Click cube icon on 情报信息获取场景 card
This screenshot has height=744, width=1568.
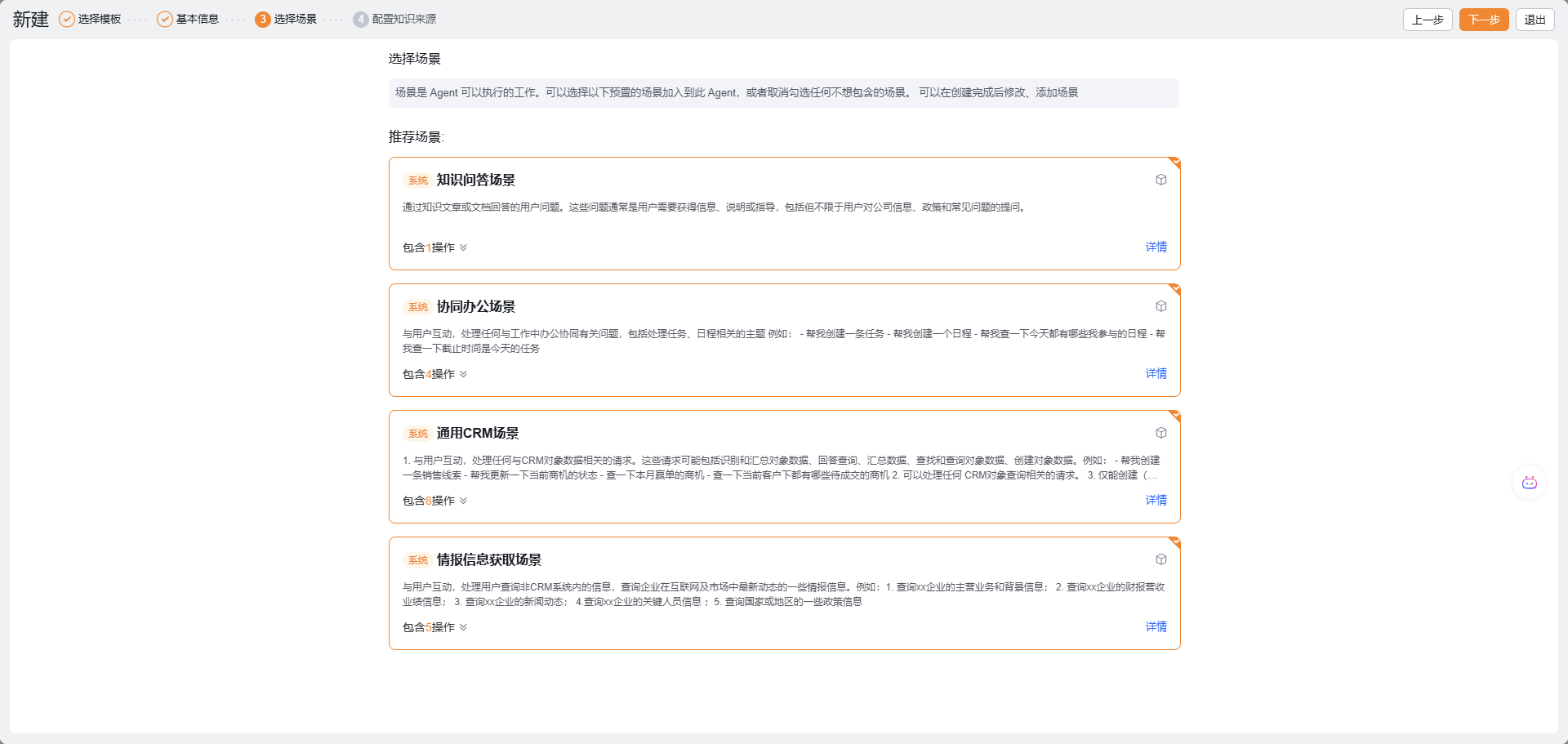1160,559
